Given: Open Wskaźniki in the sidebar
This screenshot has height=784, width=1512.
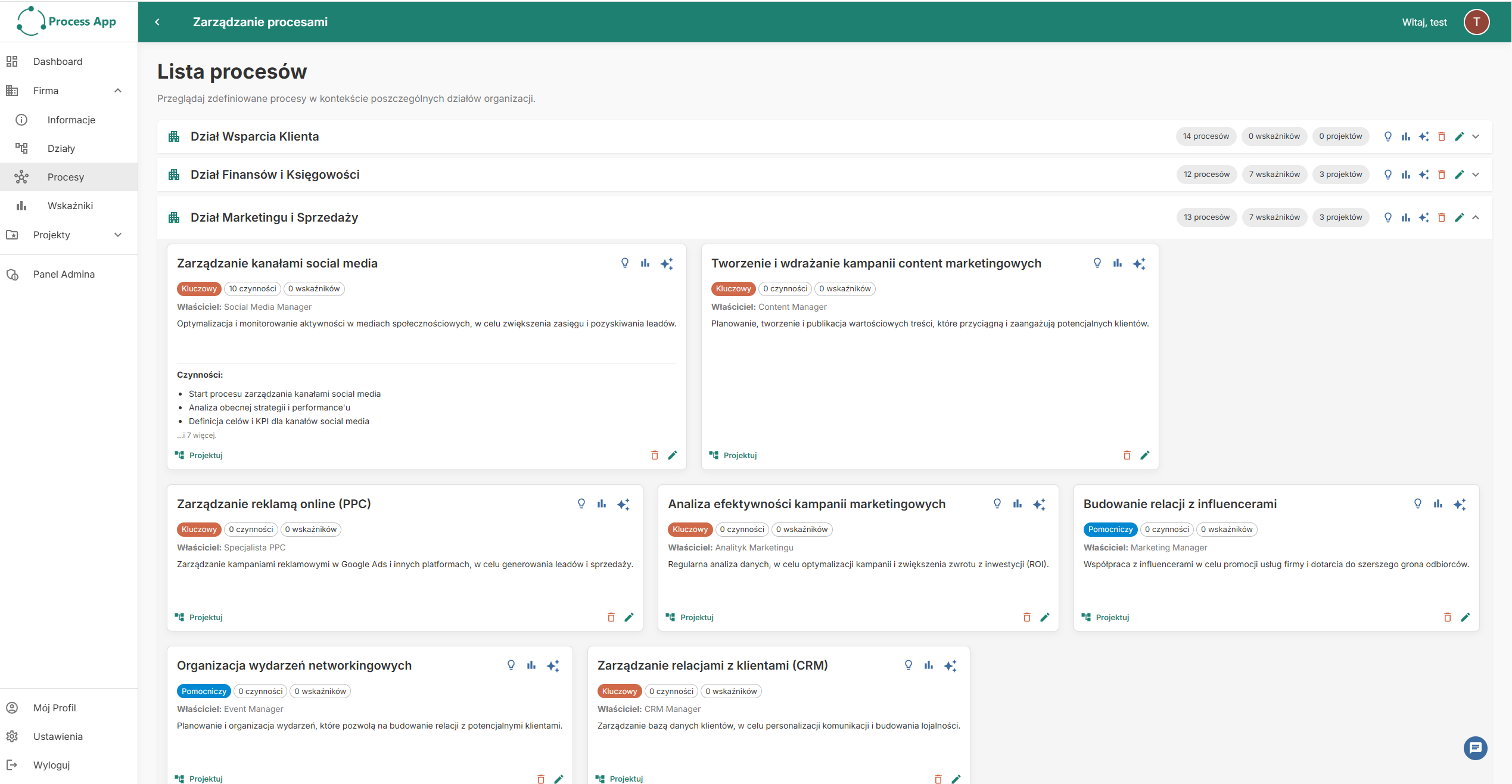Looking at the screenshot, I should (x=69, y=206).
